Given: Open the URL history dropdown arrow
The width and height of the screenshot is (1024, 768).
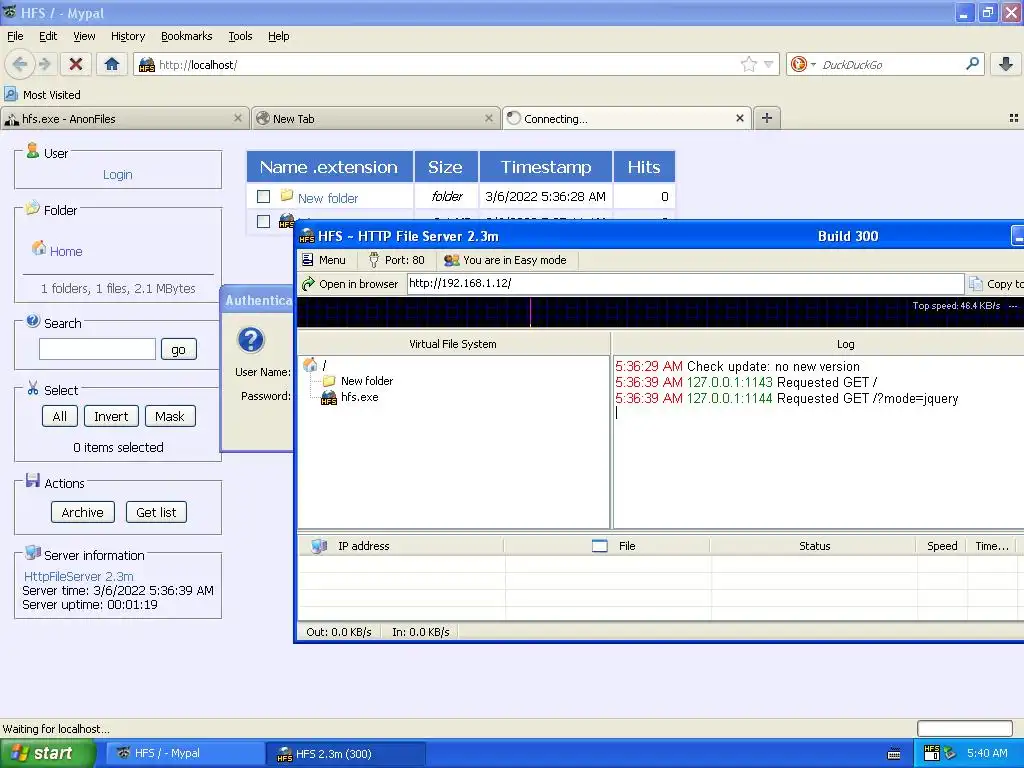Looking at the screenshot, I should click(769, 64).
